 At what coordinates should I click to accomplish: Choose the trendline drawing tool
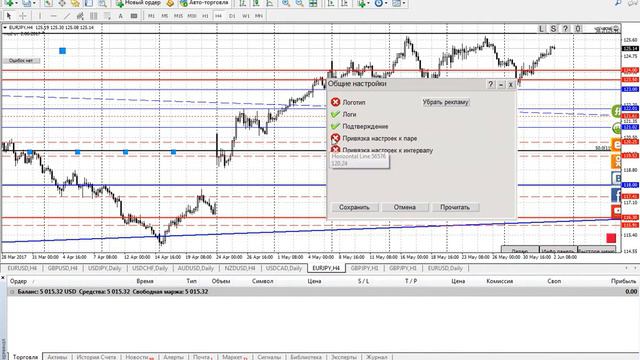67,16
